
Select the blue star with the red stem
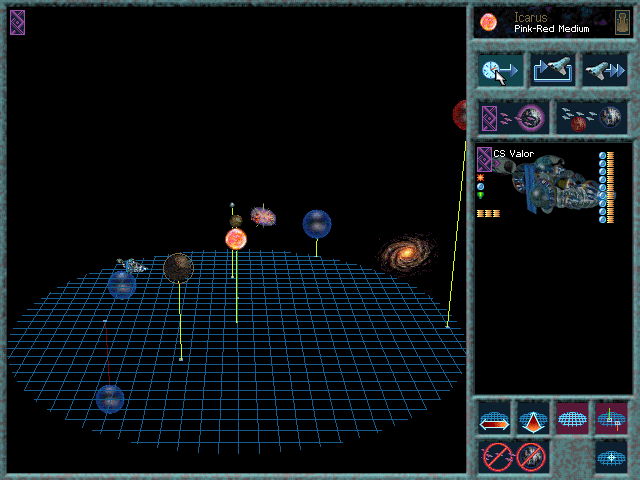tap(110, 399)
